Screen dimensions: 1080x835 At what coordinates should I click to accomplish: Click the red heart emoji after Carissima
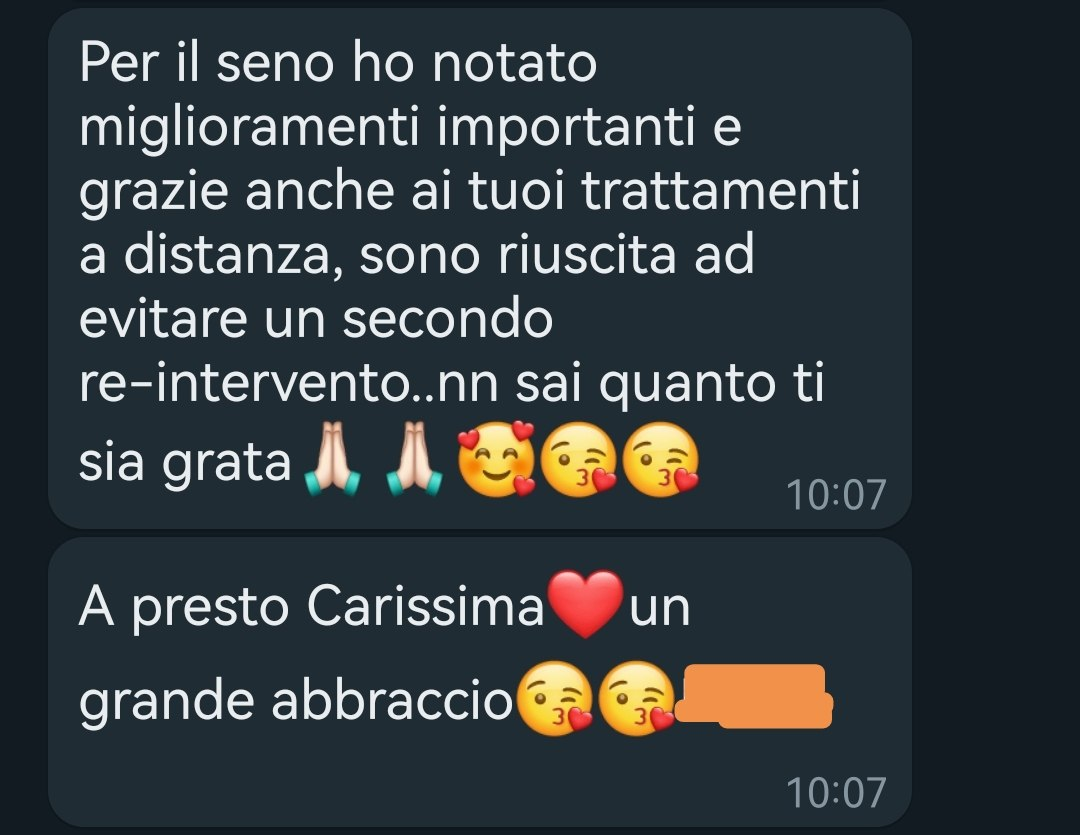tap(585, 604)
